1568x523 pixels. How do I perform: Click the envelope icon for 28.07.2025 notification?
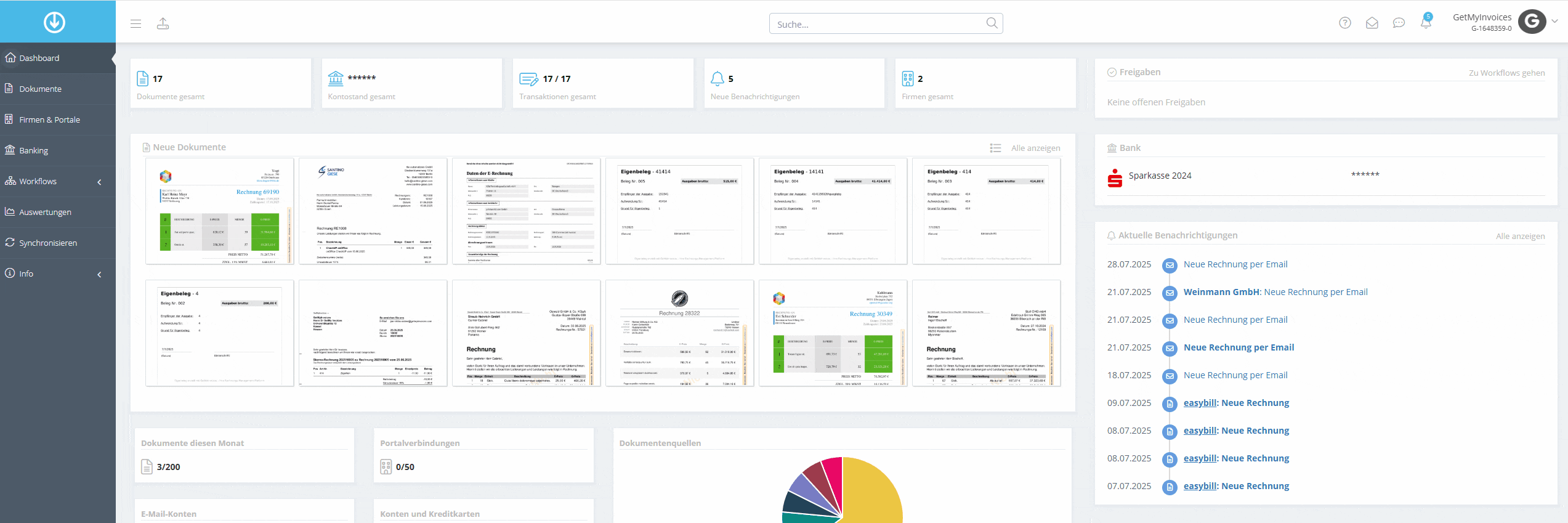coord(1170,265)
